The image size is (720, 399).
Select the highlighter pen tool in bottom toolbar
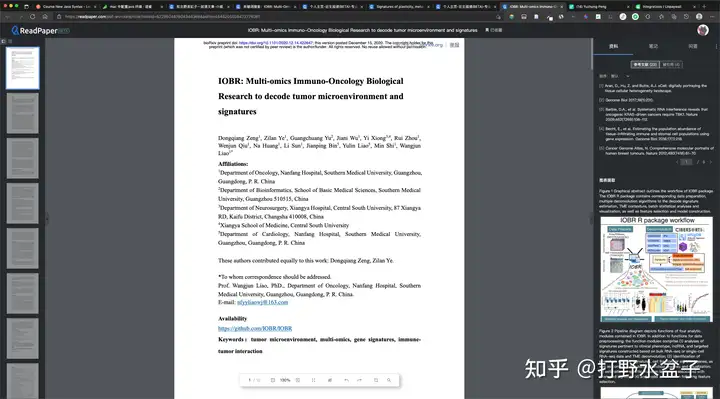[330, 380]
